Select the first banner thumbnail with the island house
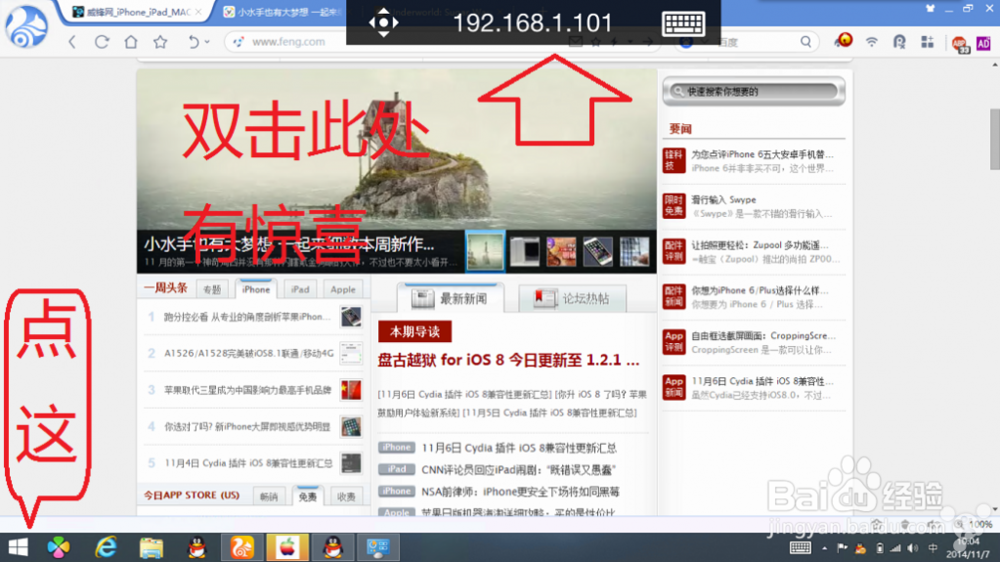This screenshot has width=1000, height=562. coord(485,251)
